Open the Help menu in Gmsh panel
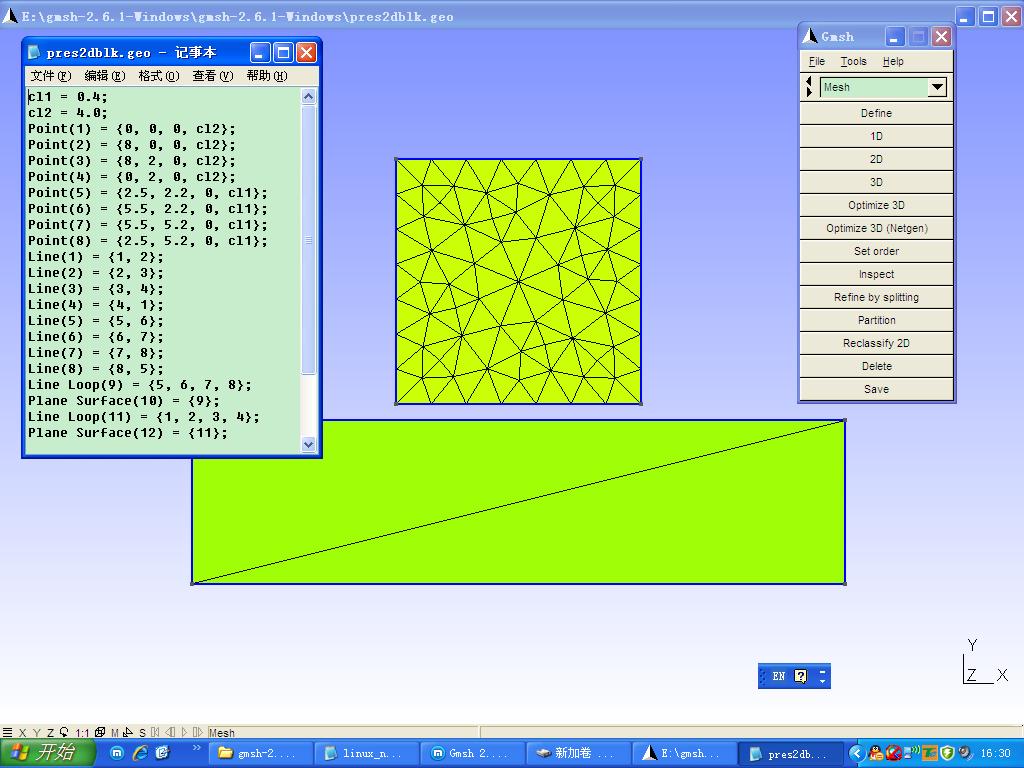The height and width of the screenshot is (768, 1024). pyautogui.click(x=893, y=61)
